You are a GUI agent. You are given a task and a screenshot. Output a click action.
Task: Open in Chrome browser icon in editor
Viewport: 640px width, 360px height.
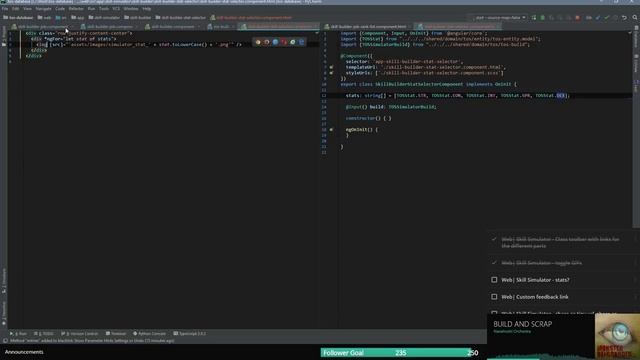258,42
